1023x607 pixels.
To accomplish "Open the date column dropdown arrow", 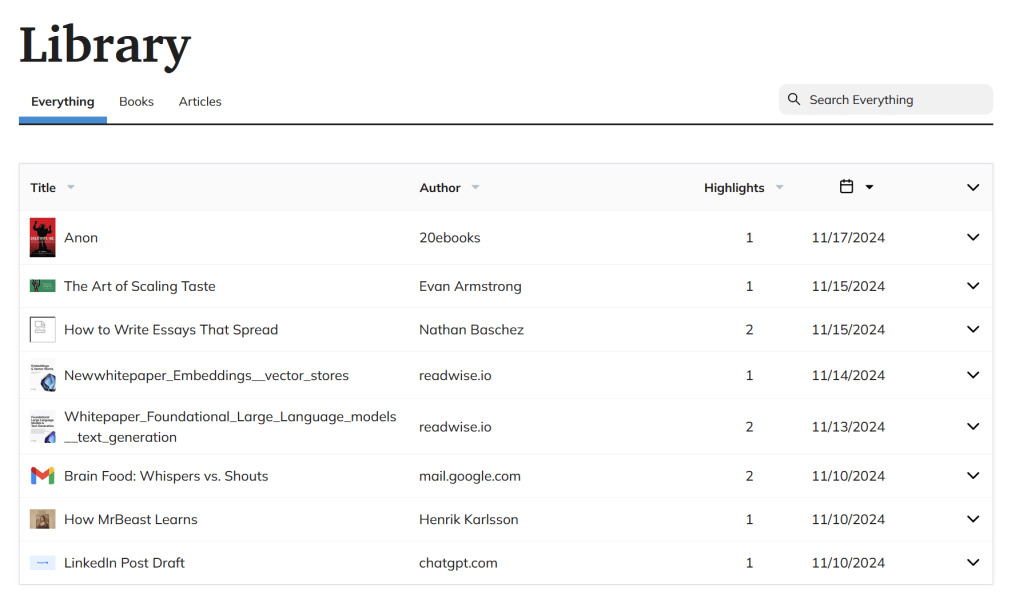I will pos(869,188).
